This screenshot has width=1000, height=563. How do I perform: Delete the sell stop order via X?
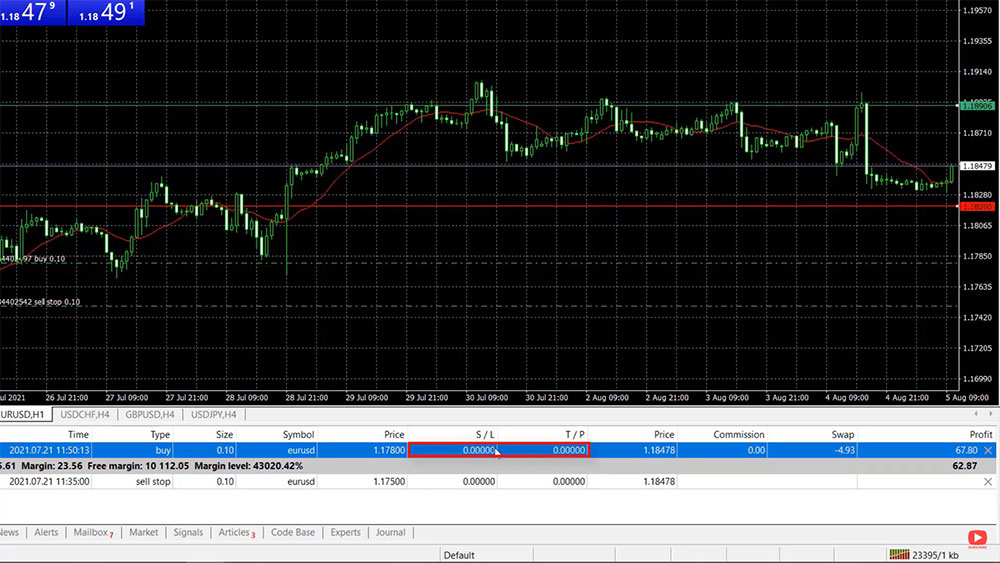click(988, 481)
